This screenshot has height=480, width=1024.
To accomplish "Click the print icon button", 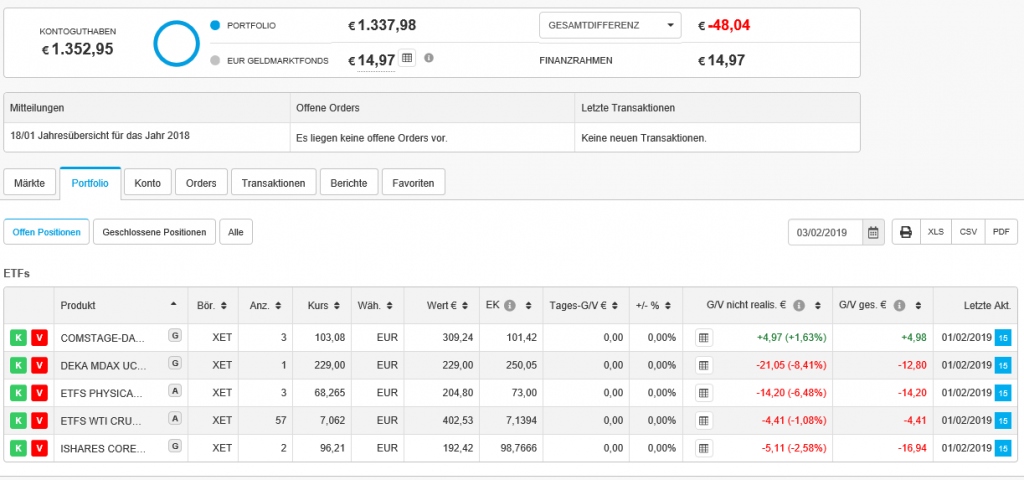I will [906, 232].
